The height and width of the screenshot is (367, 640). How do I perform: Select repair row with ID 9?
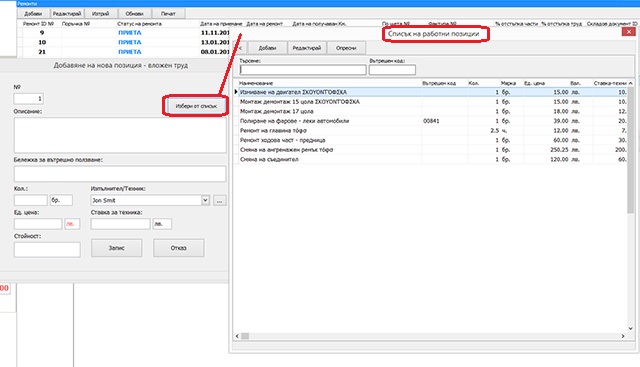[x=42, y=33]
